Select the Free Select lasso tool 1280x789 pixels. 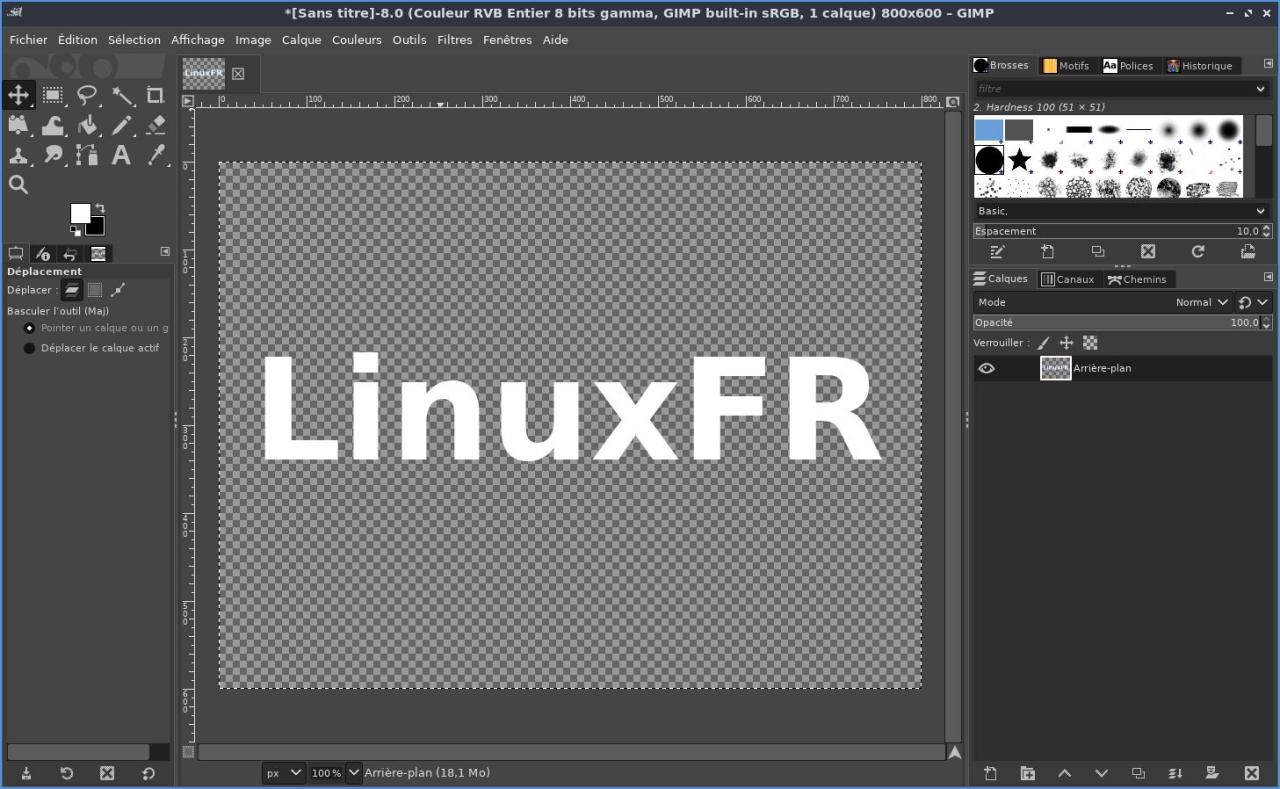click(87, 95)
